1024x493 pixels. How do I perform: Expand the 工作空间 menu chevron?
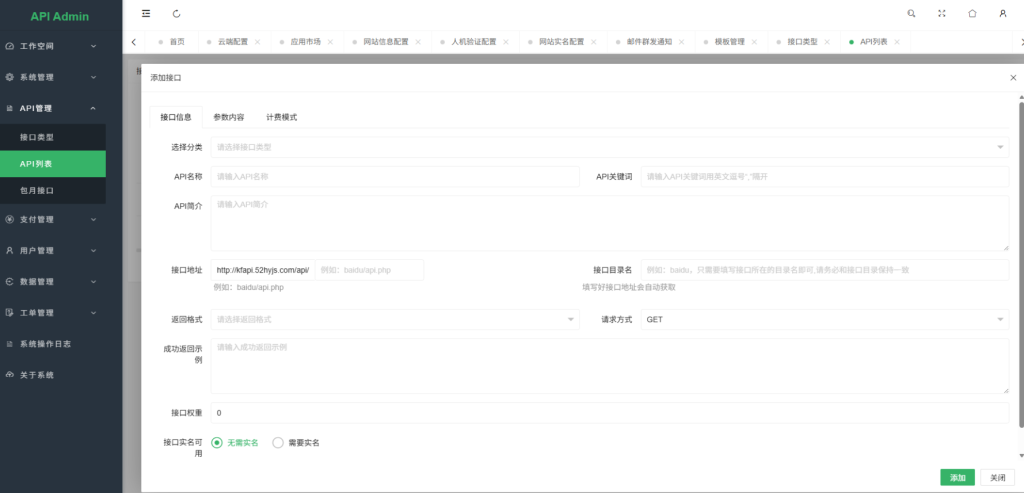click(93, 46)
